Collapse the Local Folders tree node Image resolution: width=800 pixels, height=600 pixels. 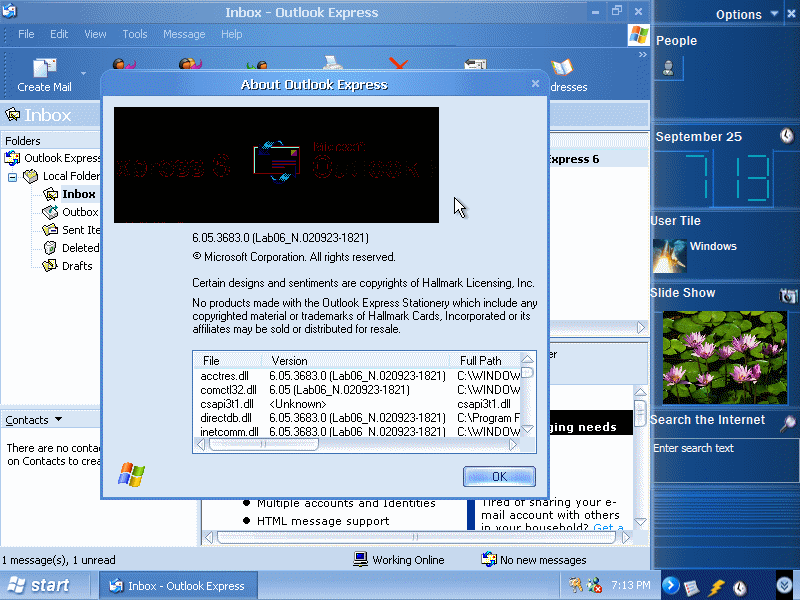pyautogui.click(x=12, y=178)
